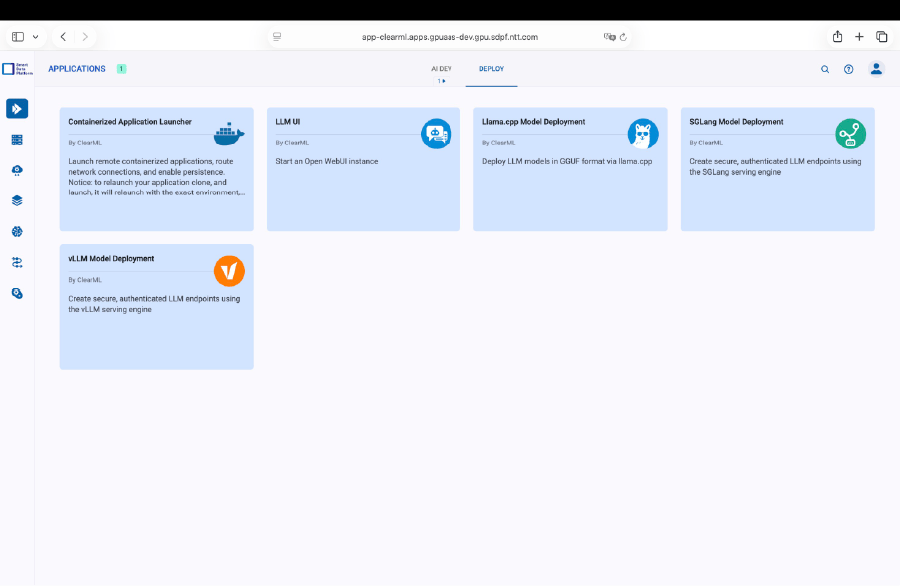This screenshot has width=900, height=586.
Task: Open the vLLM Model Deployment card
Action: pyautogui.click(x=157, y=307)
